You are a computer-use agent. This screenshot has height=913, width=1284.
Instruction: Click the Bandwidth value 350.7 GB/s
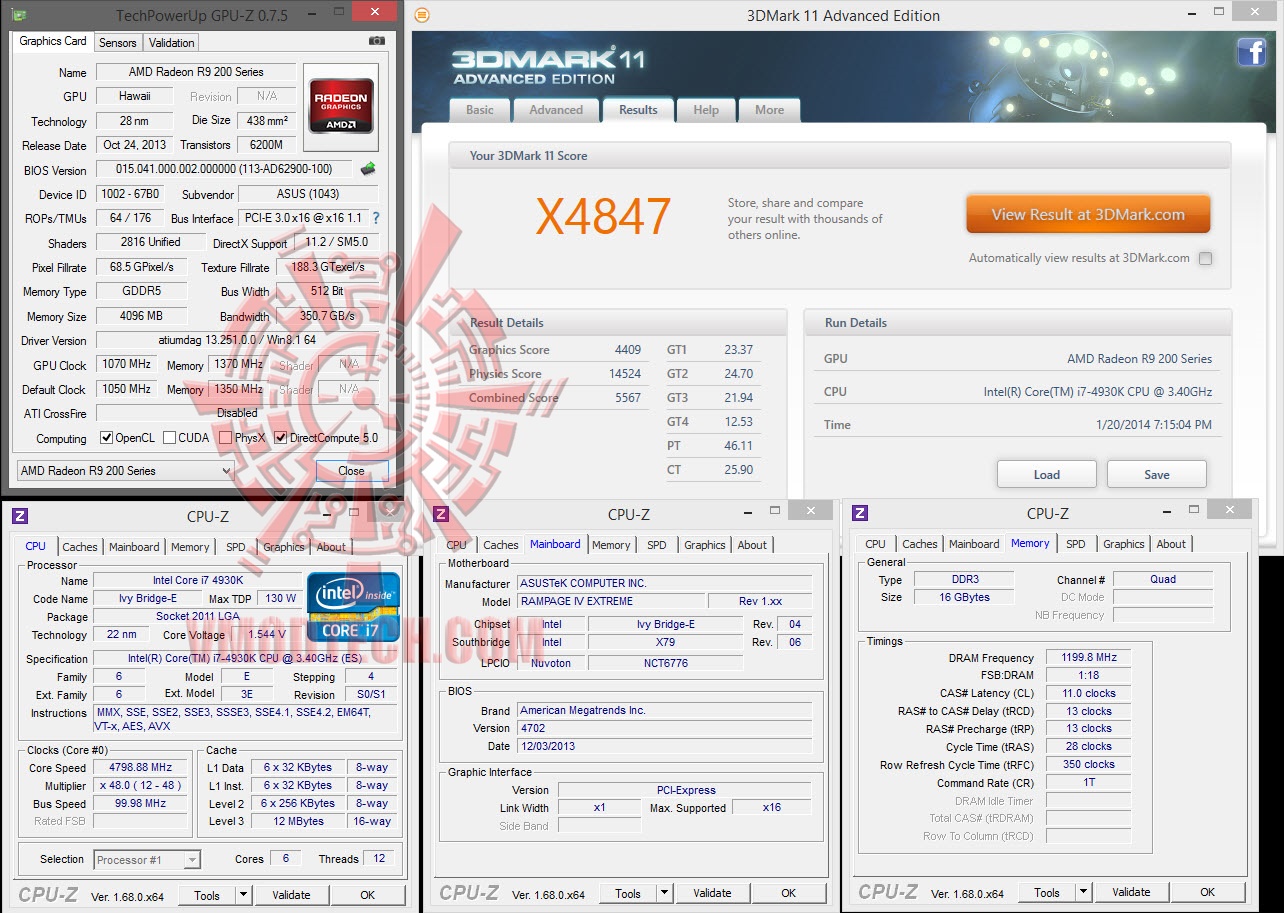327,316
